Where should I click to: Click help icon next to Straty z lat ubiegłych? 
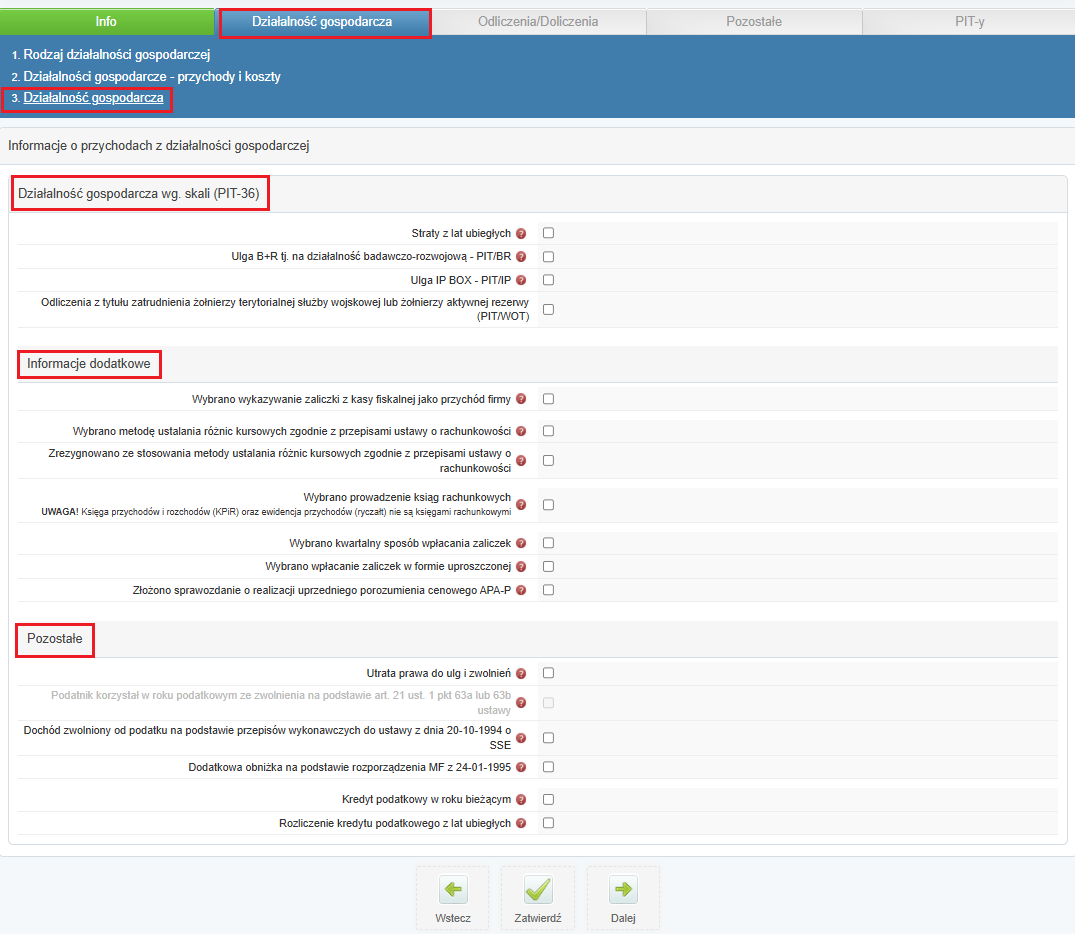pyautogui.click(x=521, y=233)
